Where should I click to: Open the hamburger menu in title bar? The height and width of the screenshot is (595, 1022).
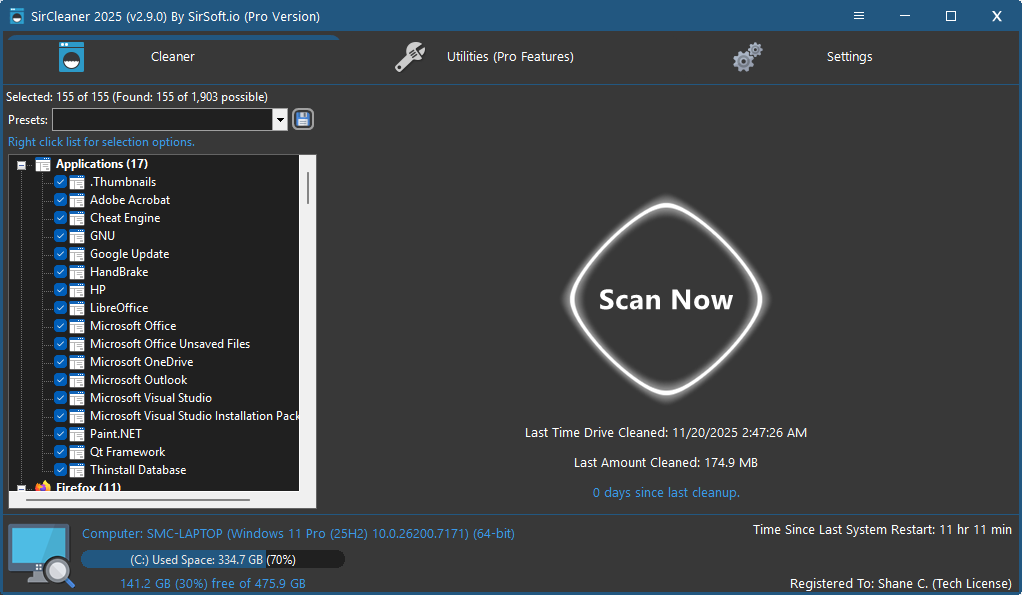(x=859, y=16)
